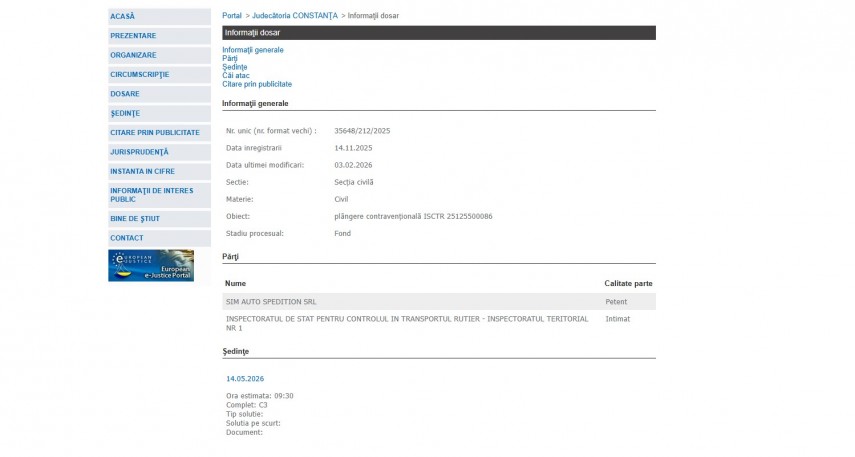The width and height of the screenshot is (855, 457).
Task: Open the PREZENTARE sidebar section
Action: coord(133,36)
